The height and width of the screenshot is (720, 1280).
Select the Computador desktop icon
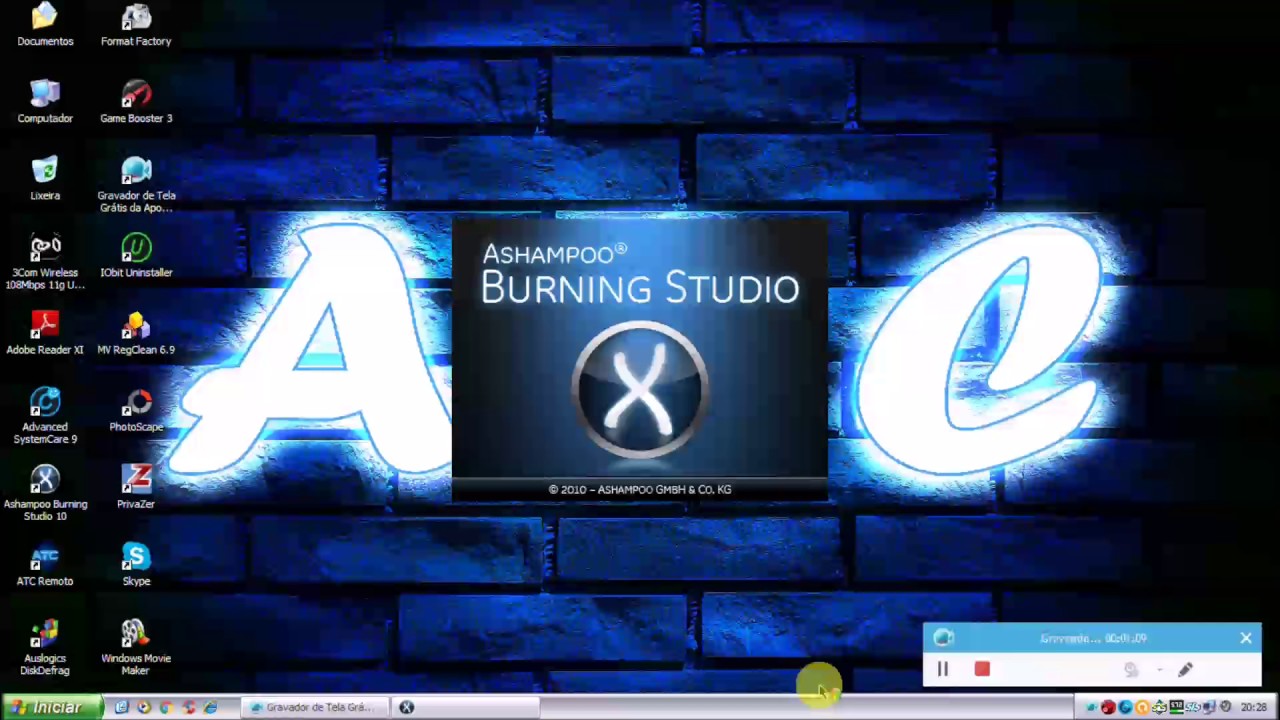(x=45, y=101)
